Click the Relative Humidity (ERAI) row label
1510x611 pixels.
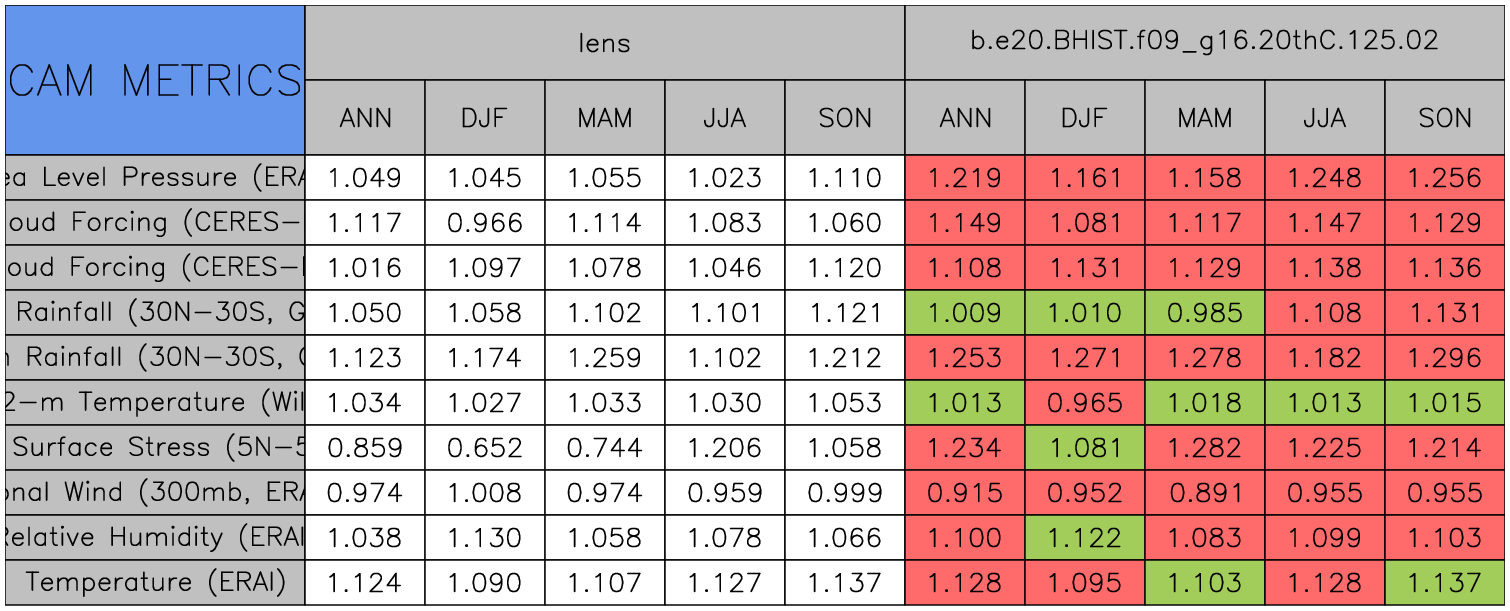coord(155,537)
